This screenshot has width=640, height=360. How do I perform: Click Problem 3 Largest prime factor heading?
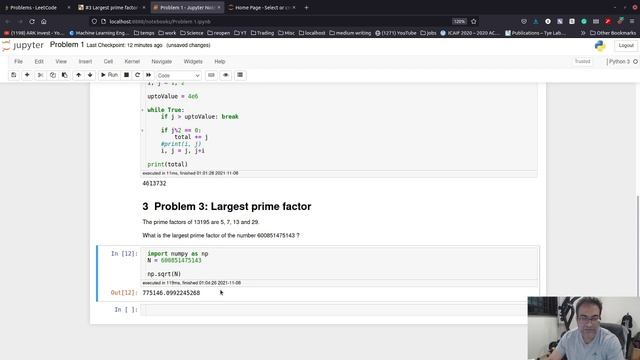pos(227,207)
